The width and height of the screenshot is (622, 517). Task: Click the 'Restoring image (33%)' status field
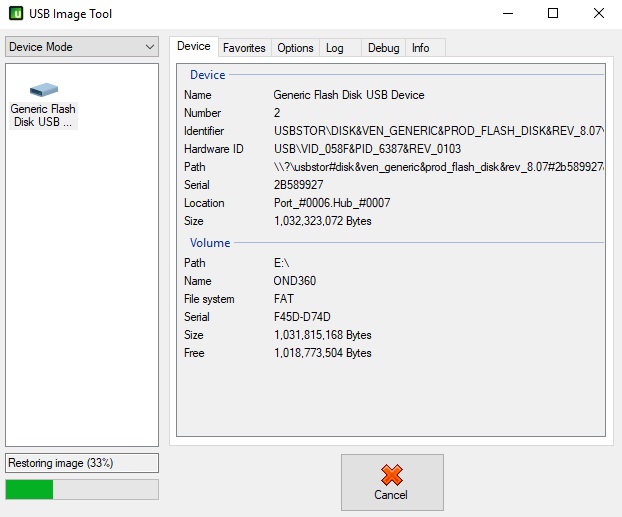tap(82, 463)
